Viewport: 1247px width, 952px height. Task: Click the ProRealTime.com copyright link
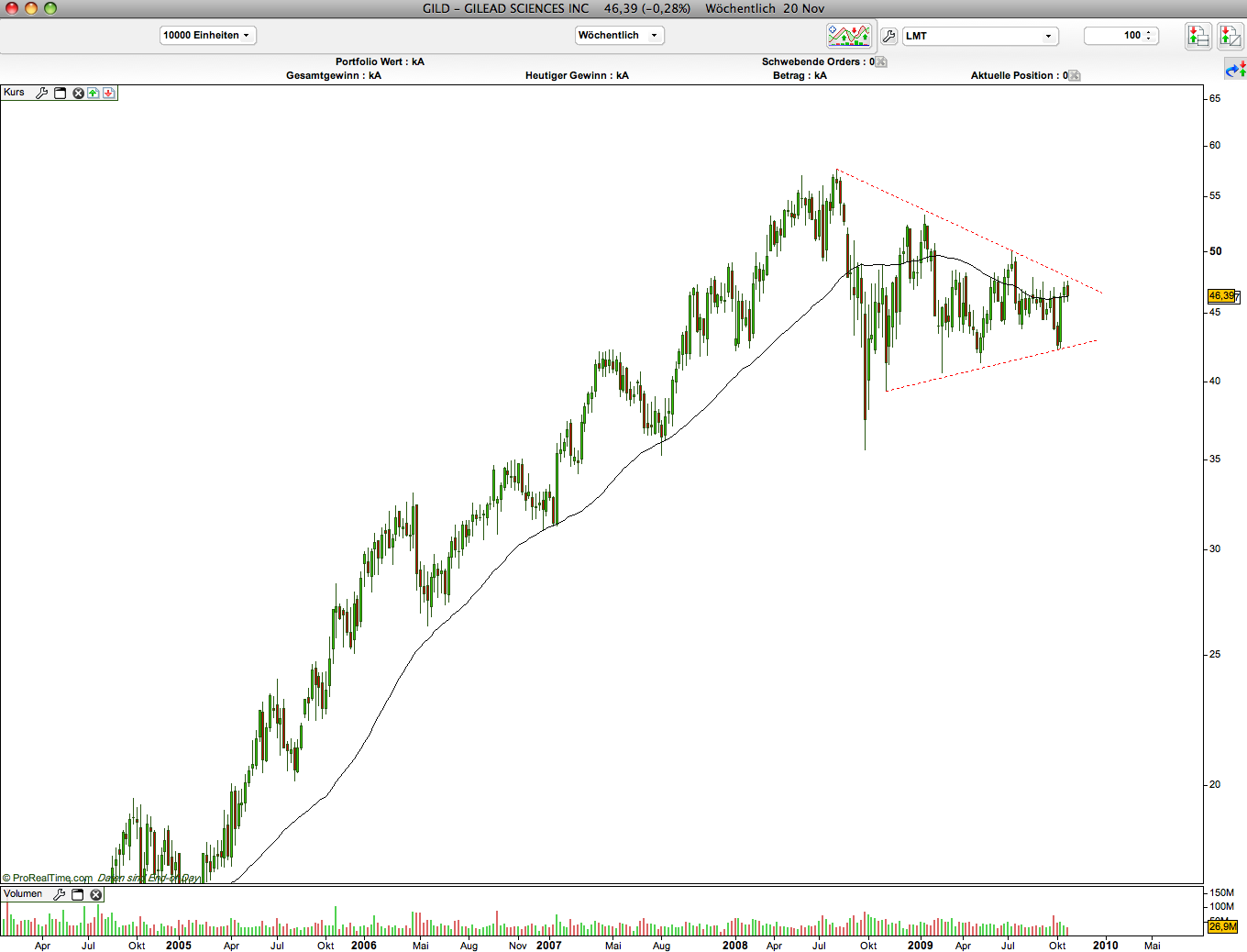click(x=48, y=878)
